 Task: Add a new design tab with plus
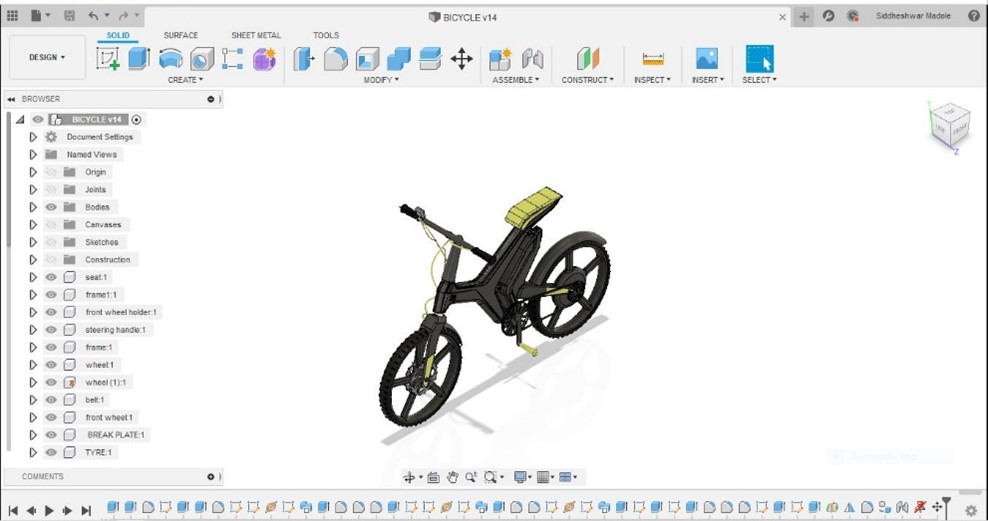[x=804, y=17]
